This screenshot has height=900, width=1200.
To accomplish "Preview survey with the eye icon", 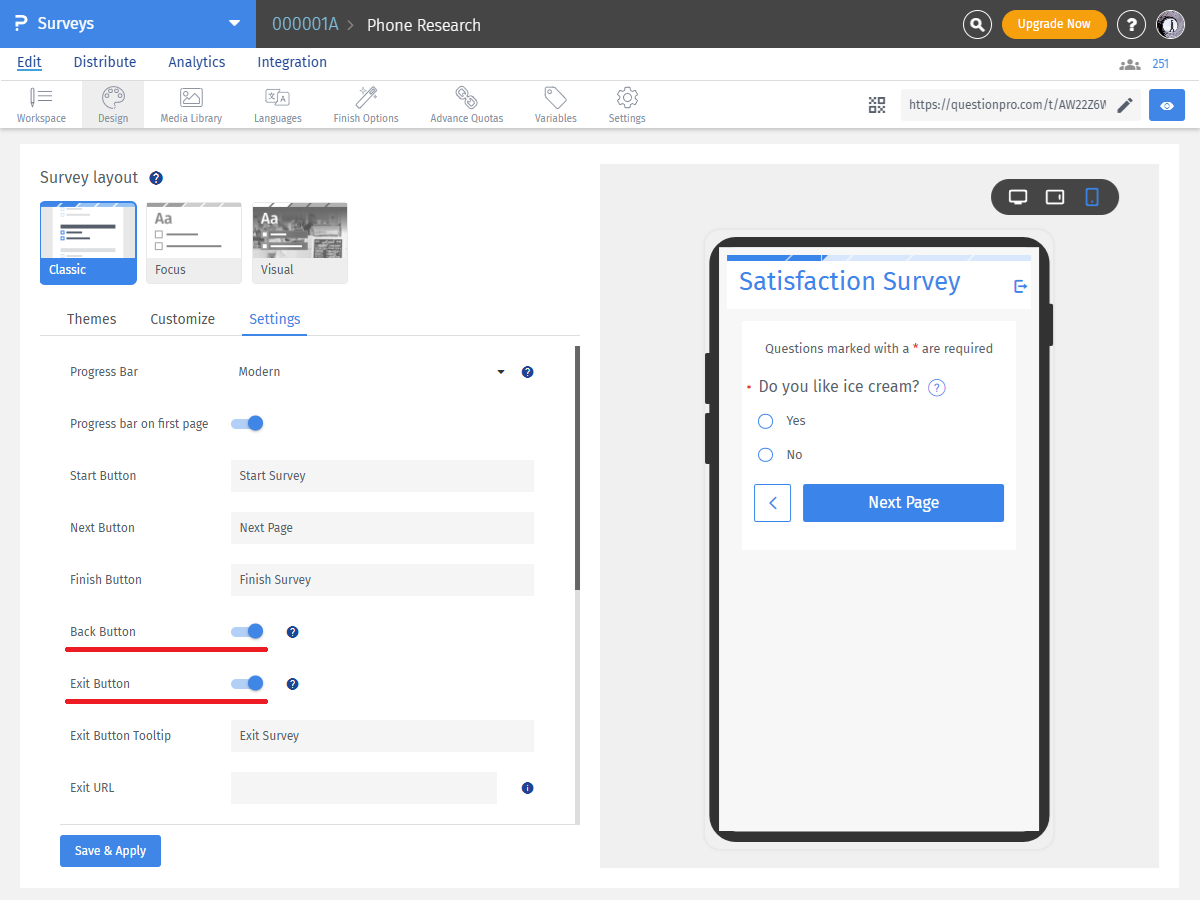I will pyautogui.click(x=1166, y=104).
